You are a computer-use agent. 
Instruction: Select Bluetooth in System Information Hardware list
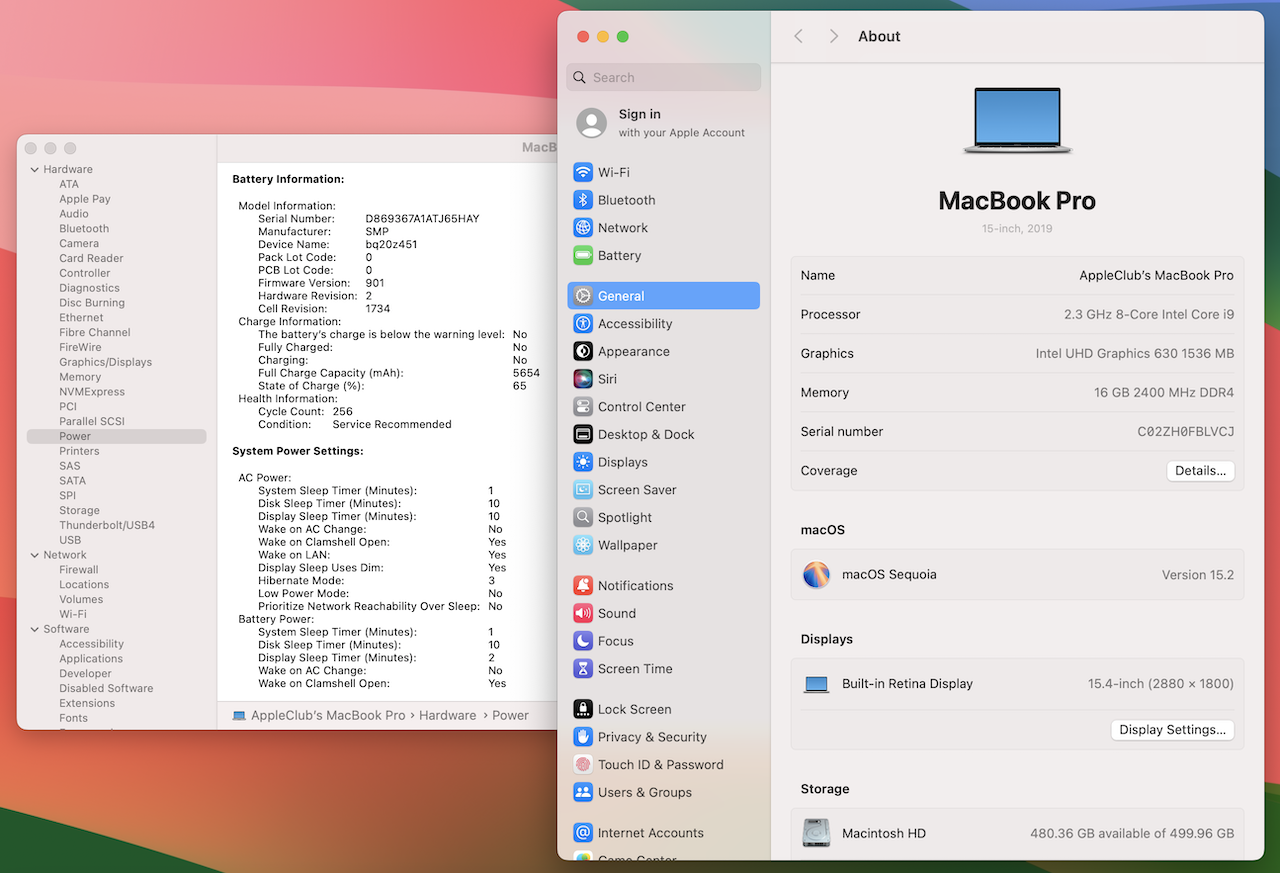84,229
